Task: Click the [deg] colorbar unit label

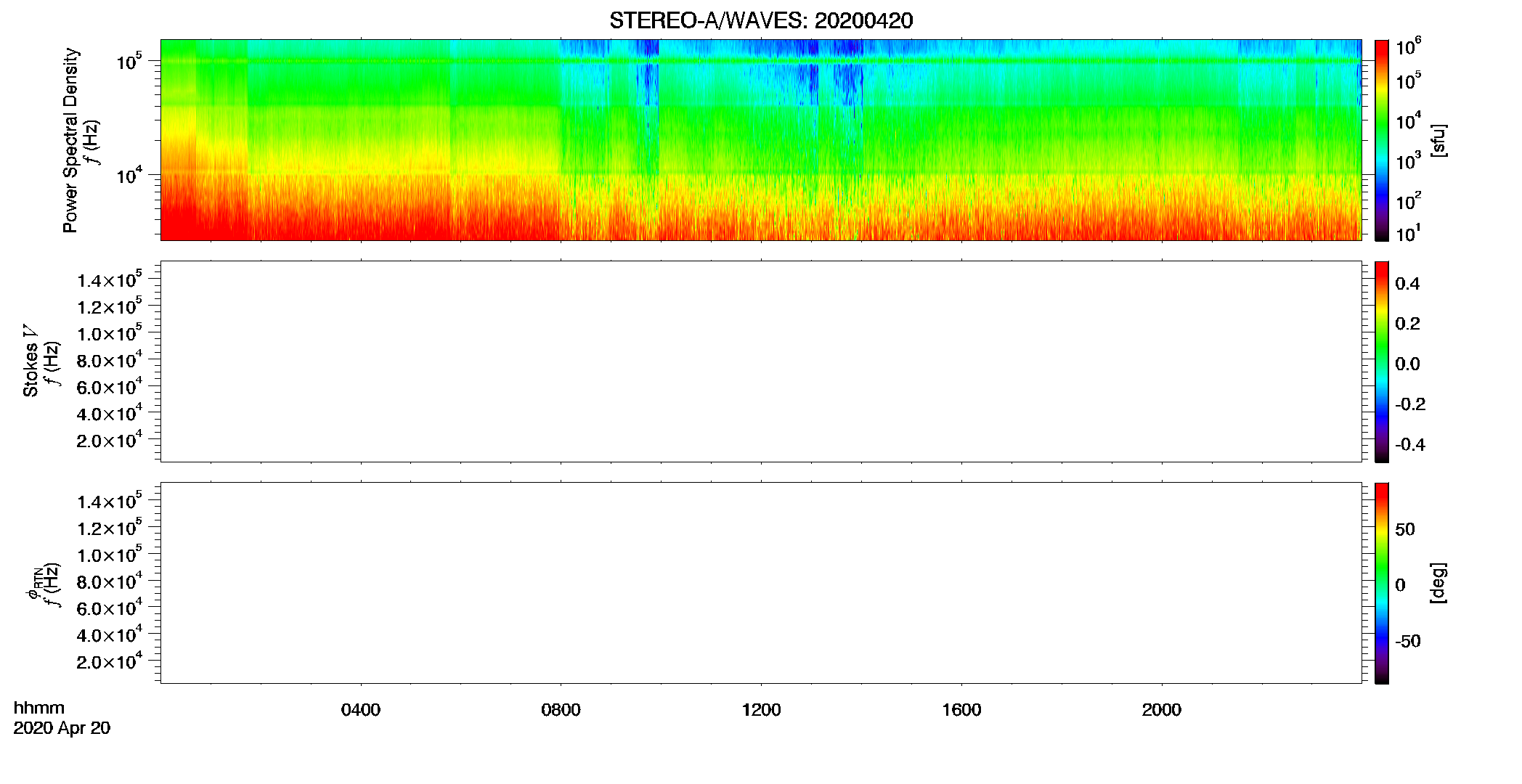Action: coord(1438,583)
